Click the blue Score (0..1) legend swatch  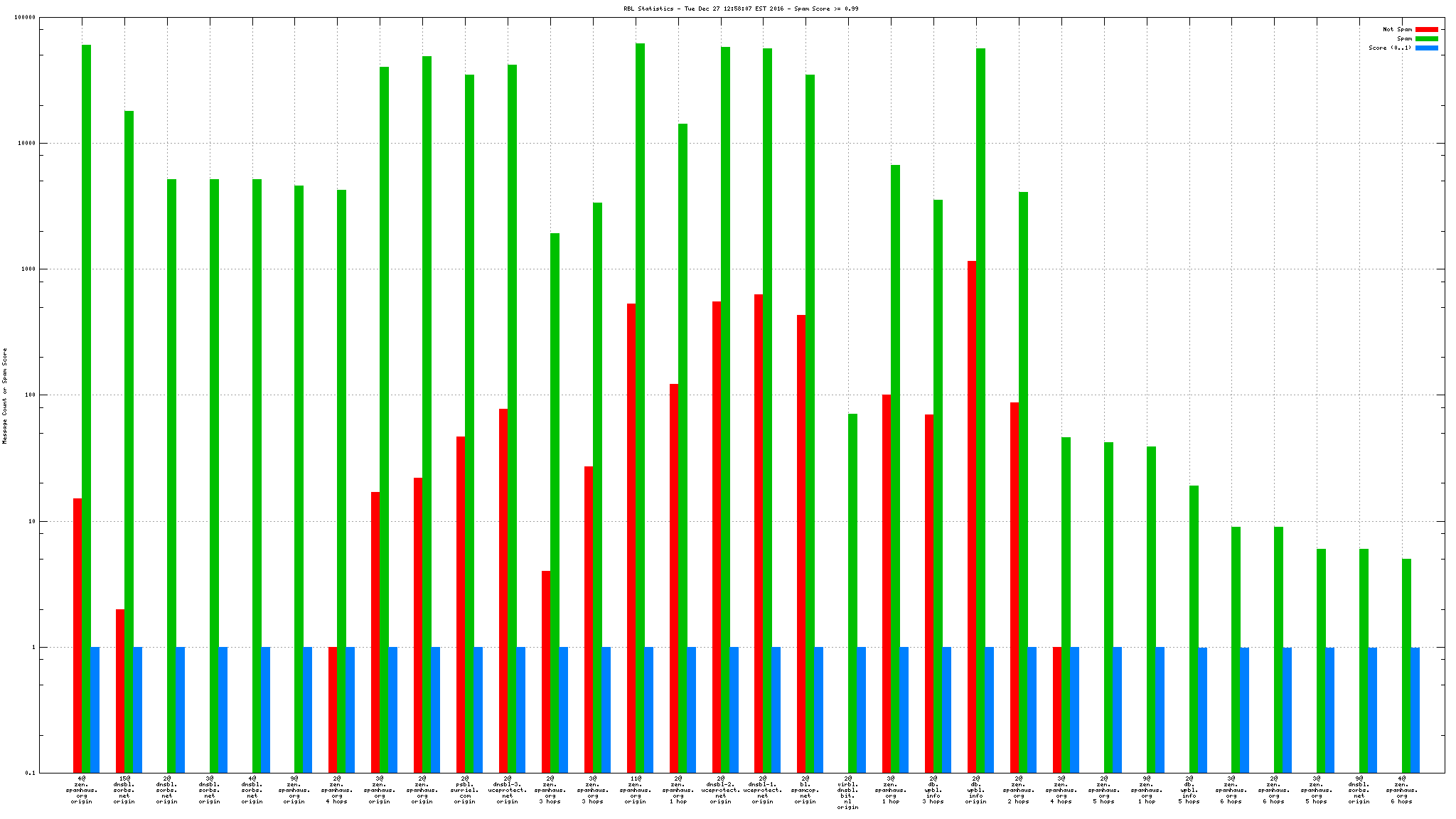coord(1426,48)
